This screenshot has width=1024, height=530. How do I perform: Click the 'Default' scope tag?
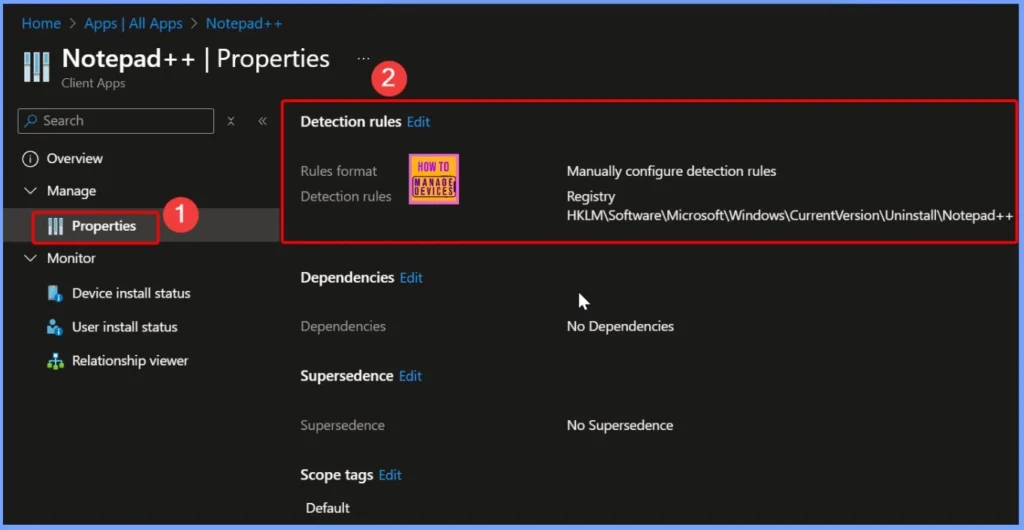pos(328,508)
